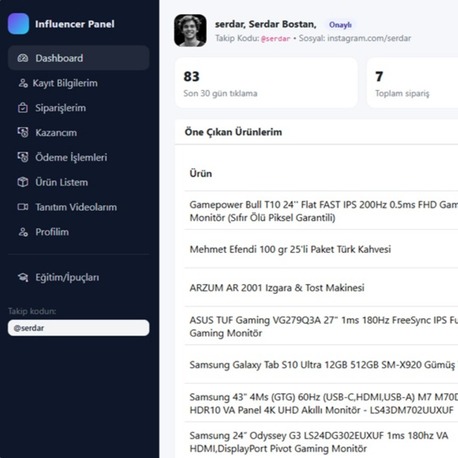
Task: Click the Influencer Panel logo square
Action: [18, 24]
